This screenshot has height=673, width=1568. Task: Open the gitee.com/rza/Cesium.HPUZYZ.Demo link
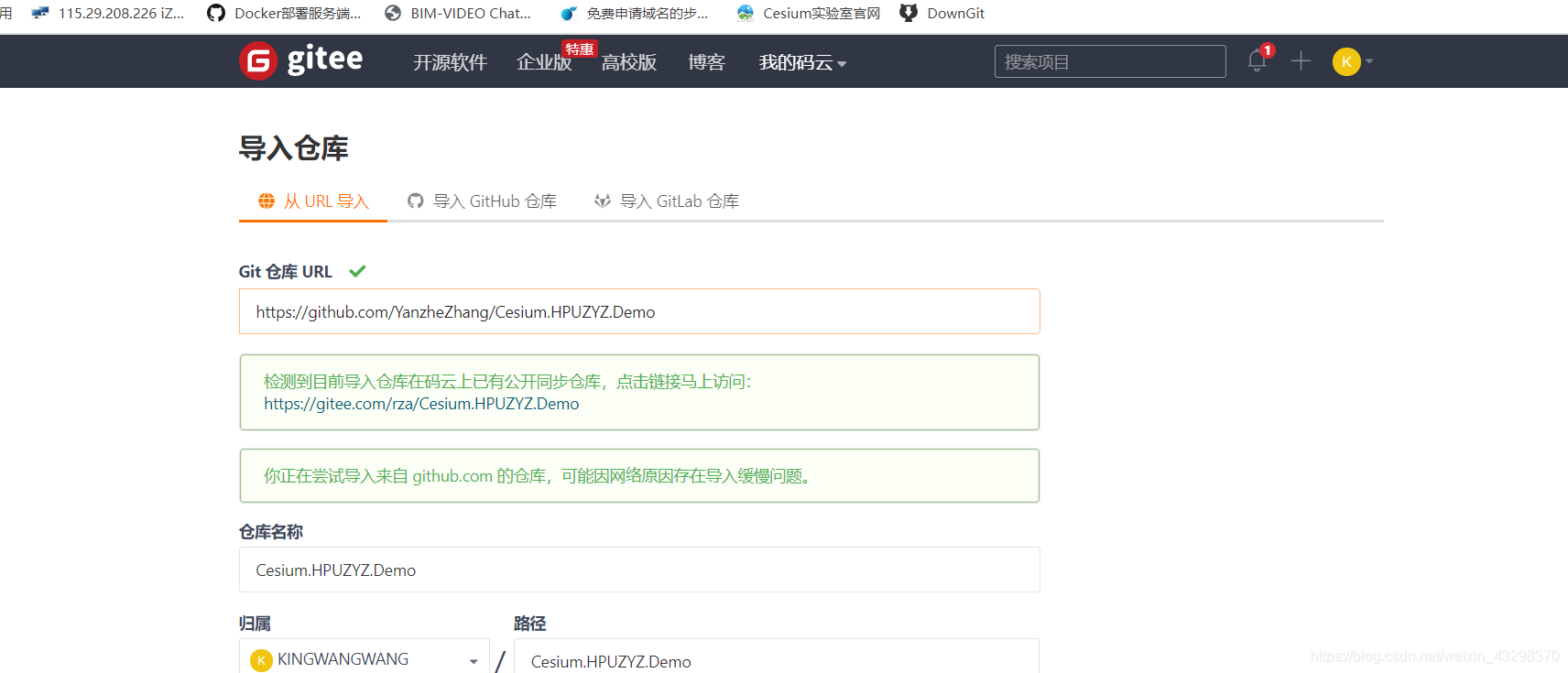421,404
